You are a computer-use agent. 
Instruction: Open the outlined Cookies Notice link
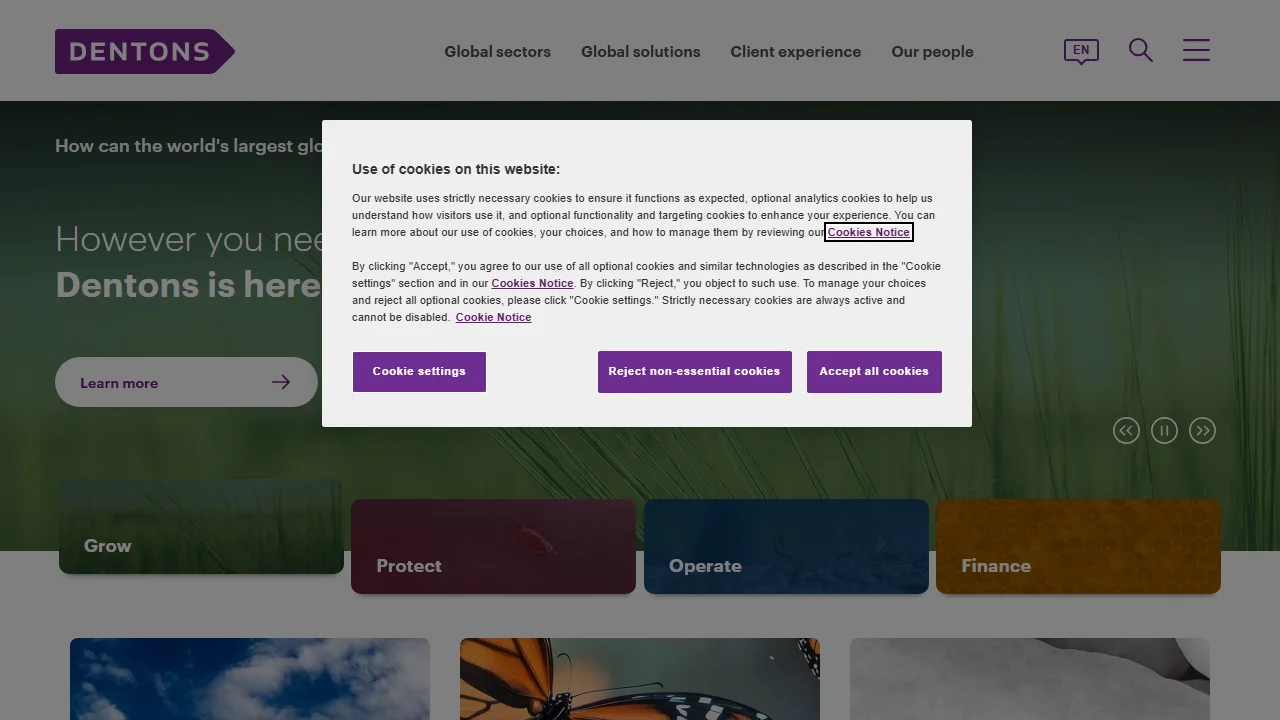pos(869,232)
